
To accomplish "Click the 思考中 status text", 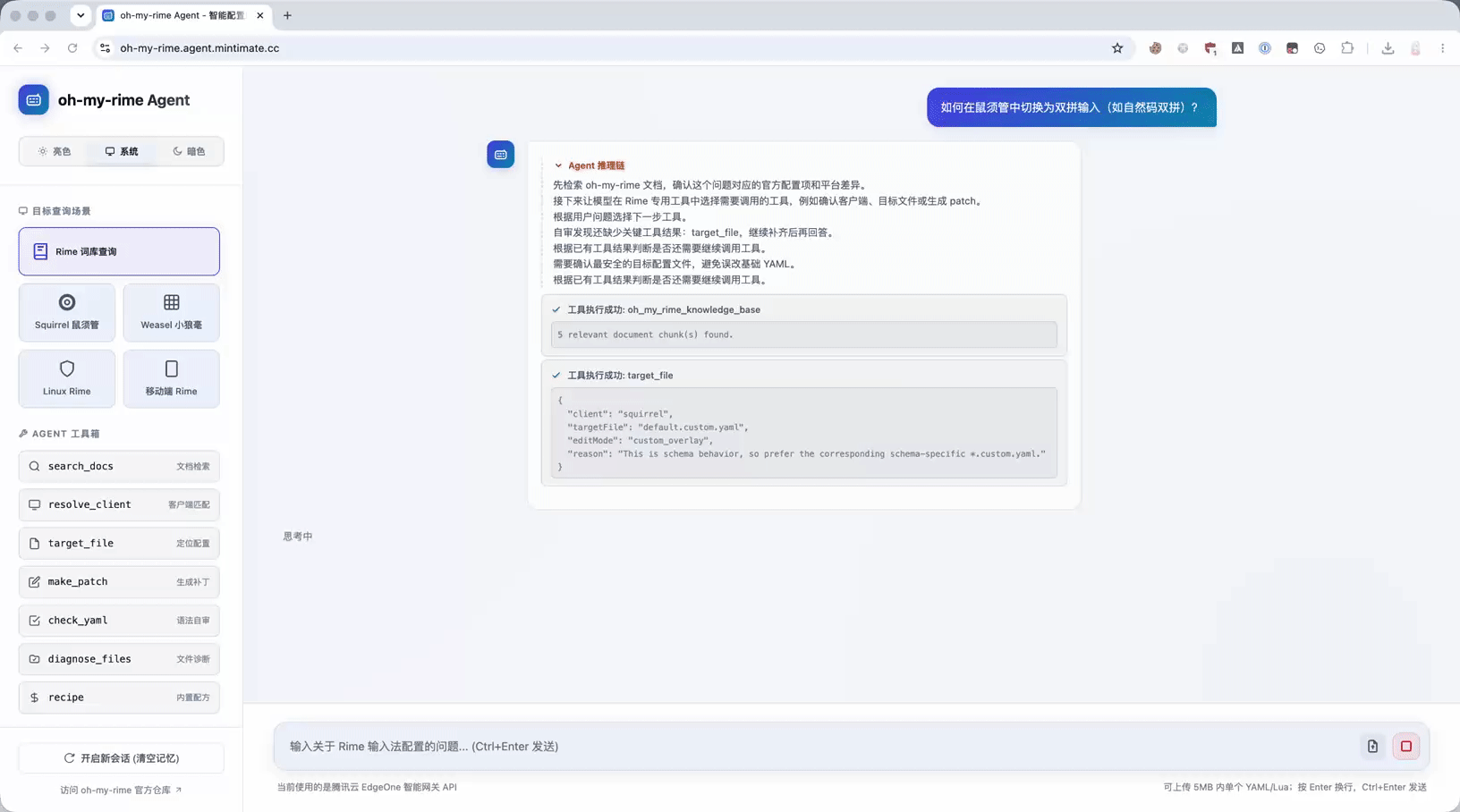I will click(x=298, y=537).
